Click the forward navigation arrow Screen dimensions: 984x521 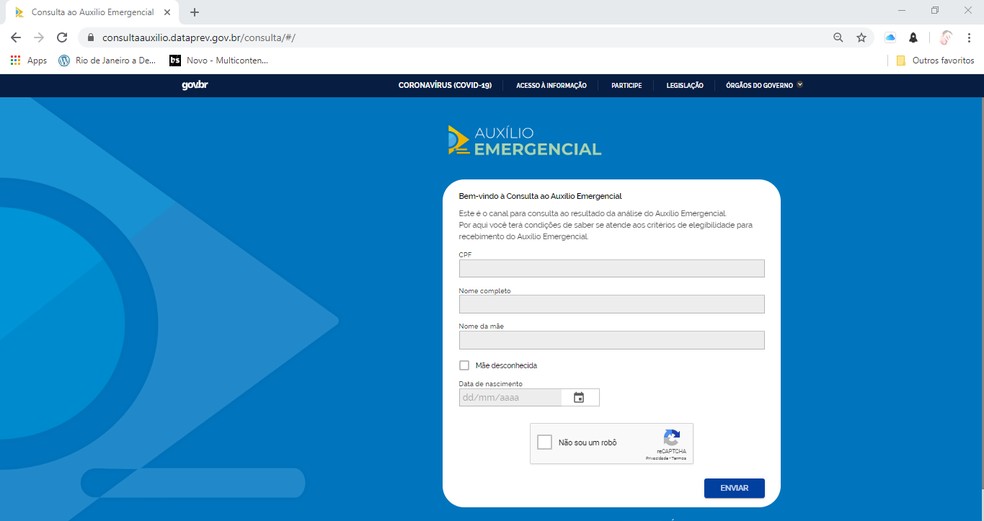(x=39, y=38)
